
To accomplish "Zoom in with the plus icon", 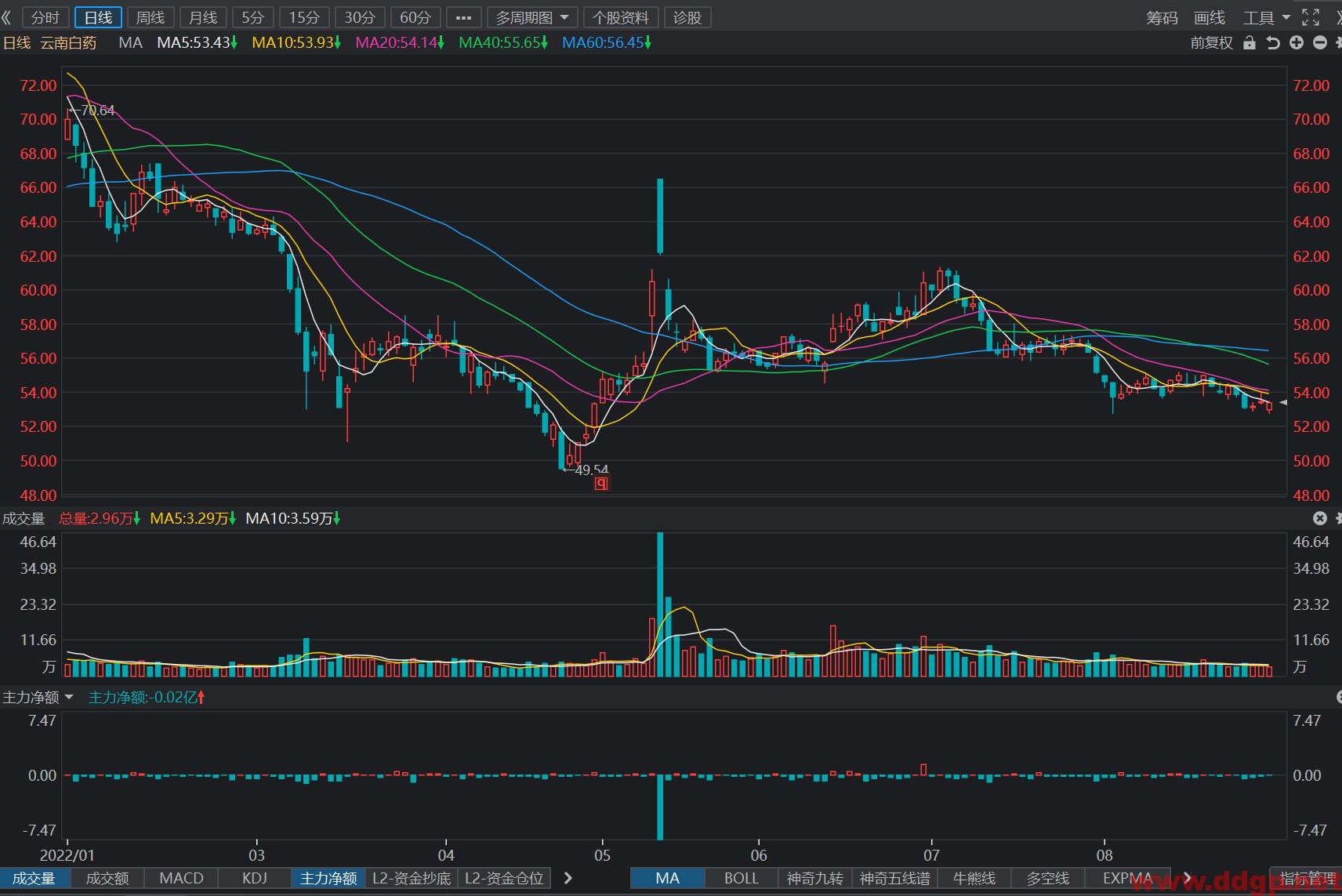I will pos(1297,42).
